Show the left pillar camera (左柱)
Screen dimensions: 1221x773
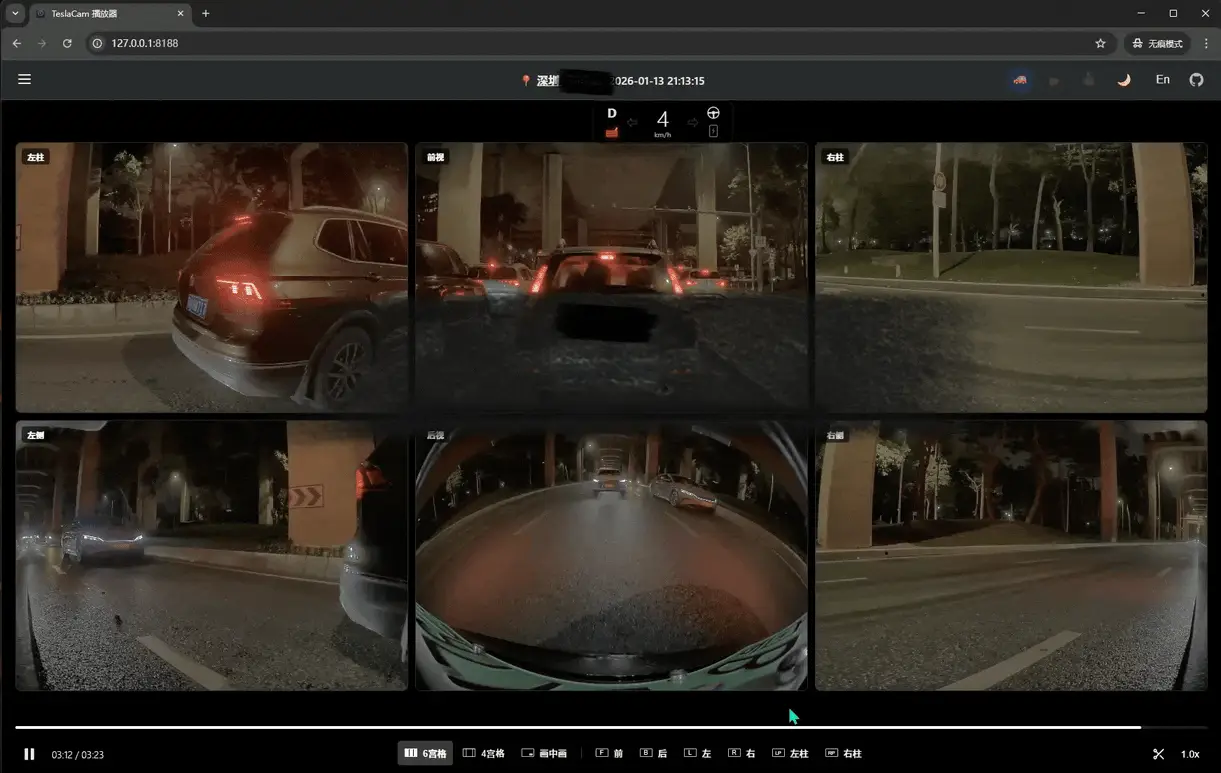click(x=790, y=754)
